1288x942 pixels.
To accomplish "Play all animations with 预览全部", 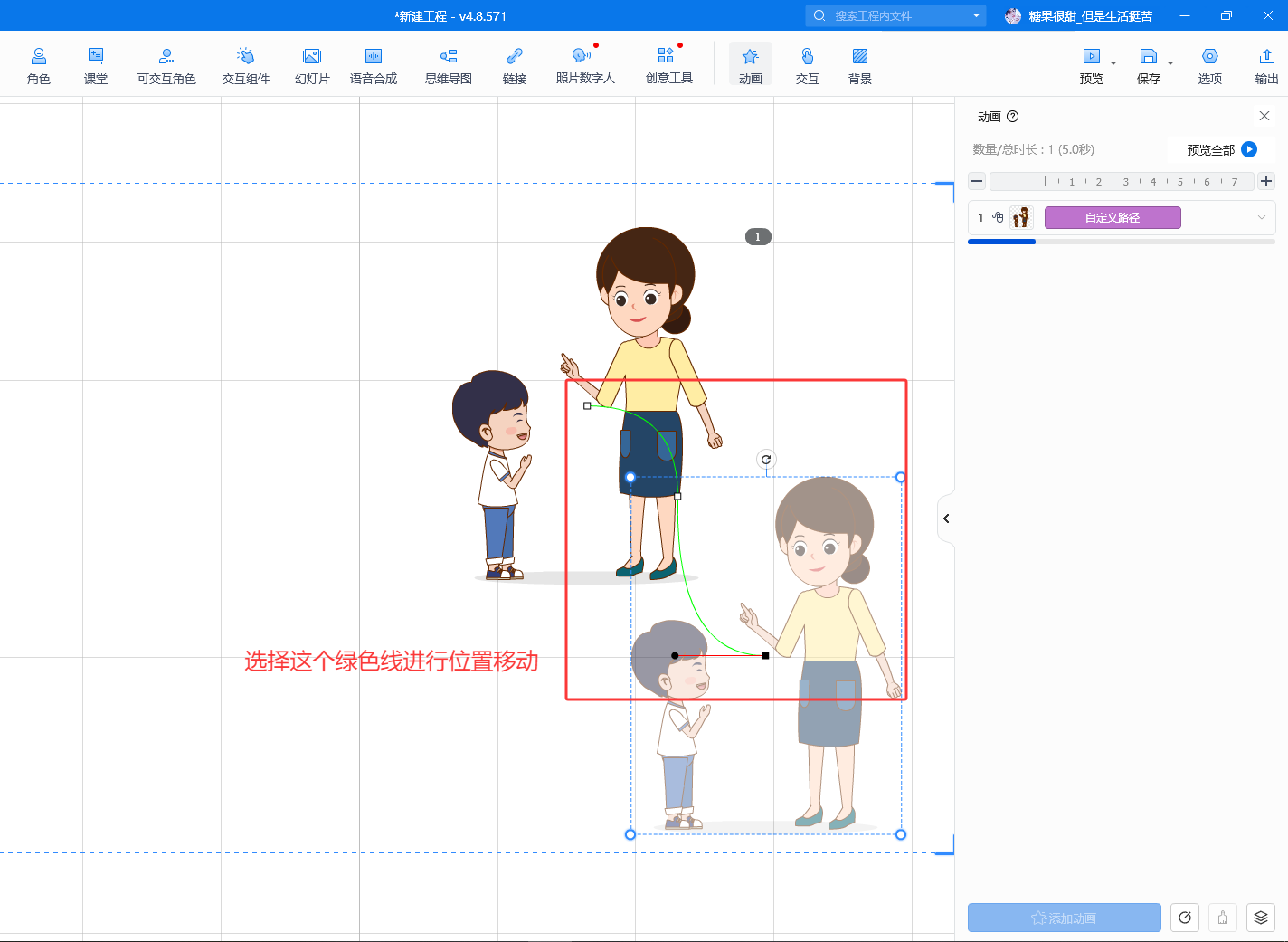I will click(1221, 150).
